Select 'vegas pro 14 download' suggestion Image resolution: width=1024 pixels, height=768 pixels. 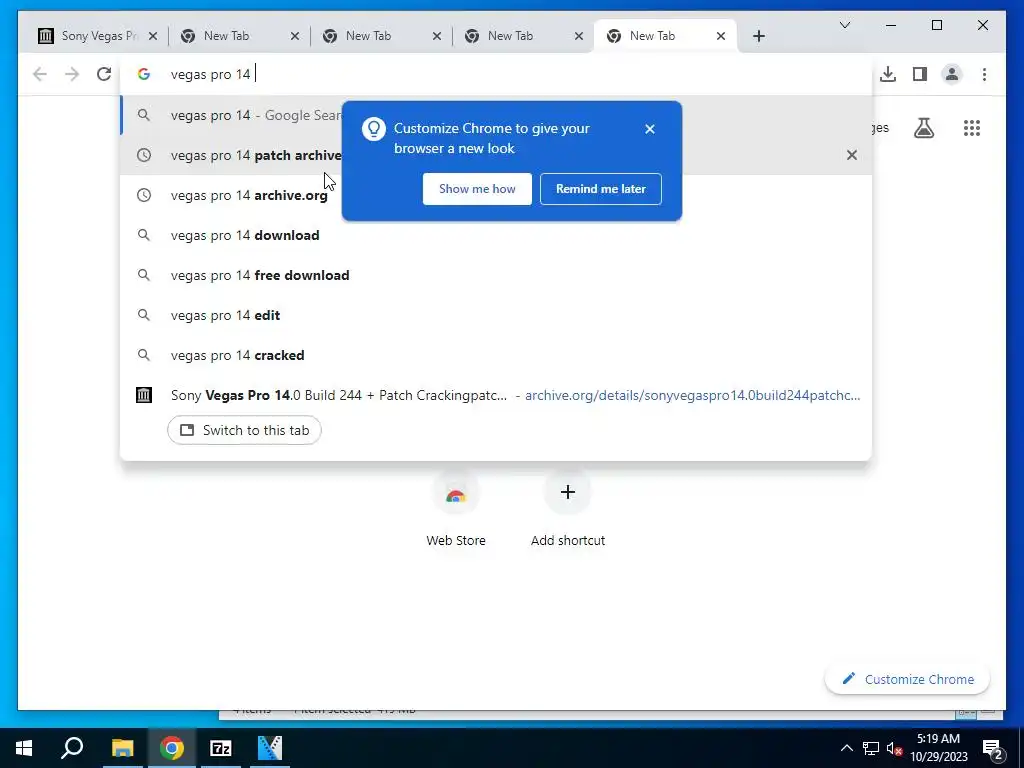tap(496, 235)
